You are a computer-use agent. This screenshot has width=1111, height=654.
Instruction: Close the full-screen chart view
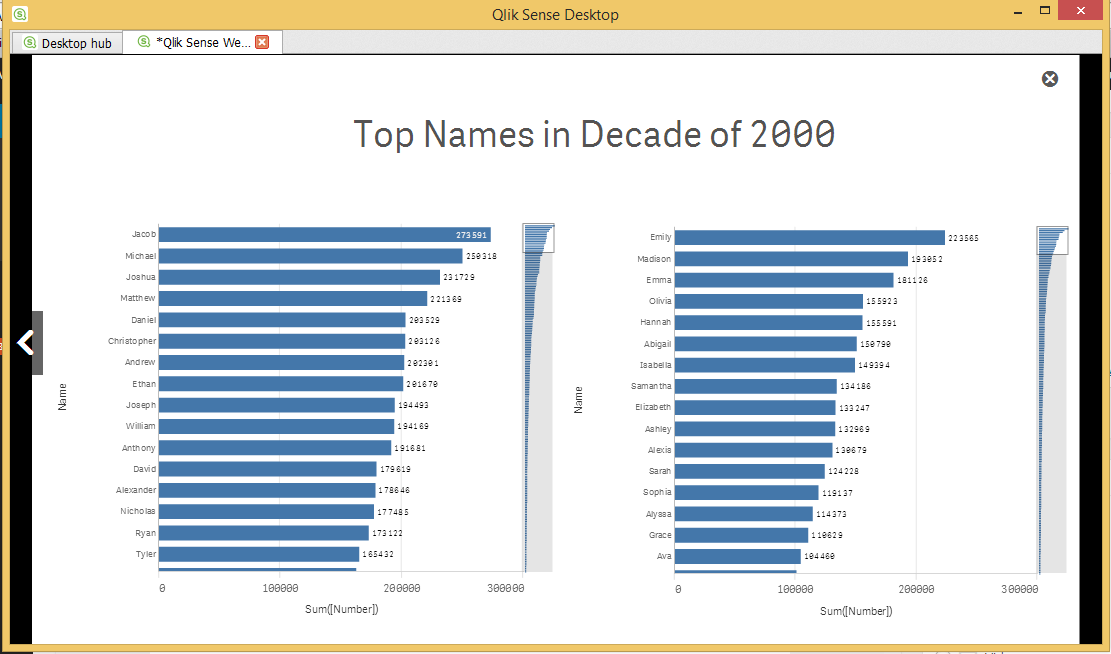point(1050,79)
